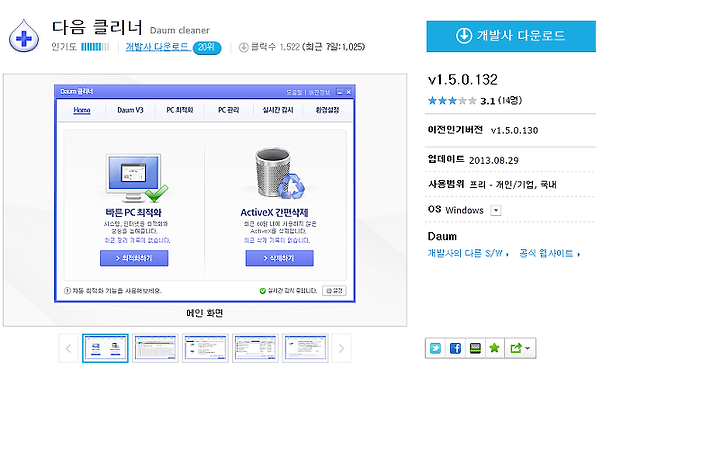
Task: Click the green star favorite icon
Action: [x=495, y=348]
